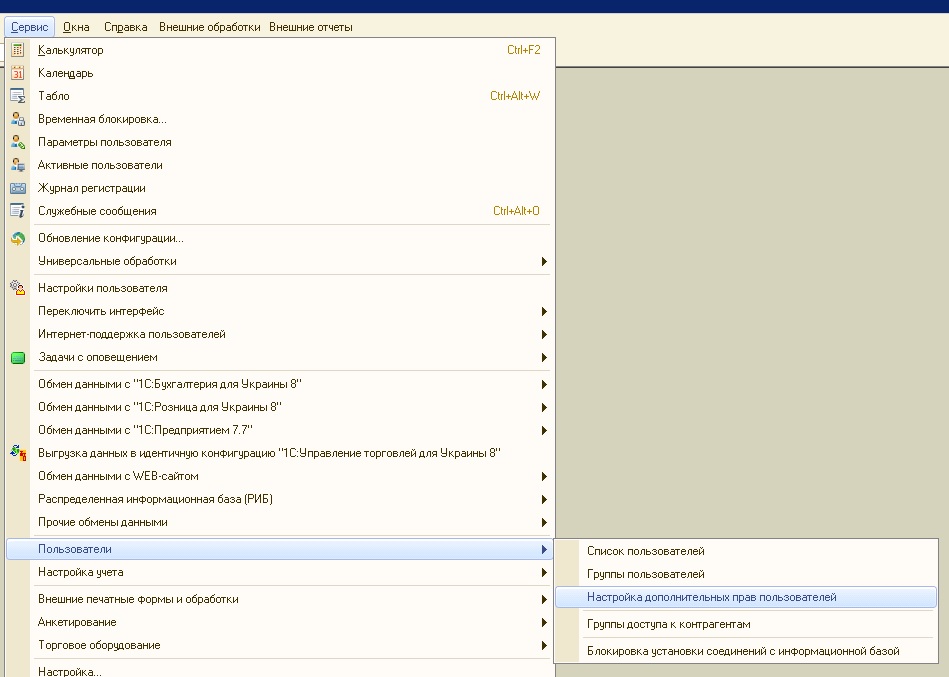Expand the Настройка учета submenu arrow
The image size is (949, 677).
pos(544,572)
